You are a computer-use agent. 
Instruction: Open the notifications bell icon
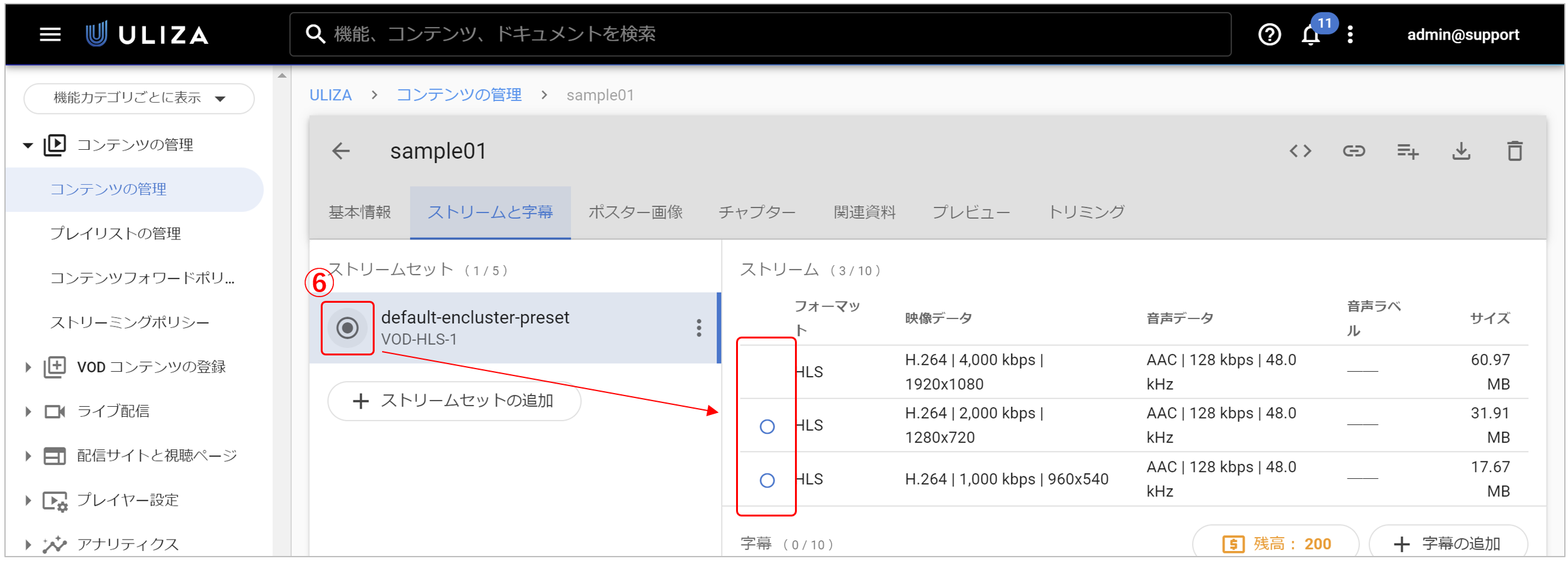pyautogui.click(x=1311, y=36)
